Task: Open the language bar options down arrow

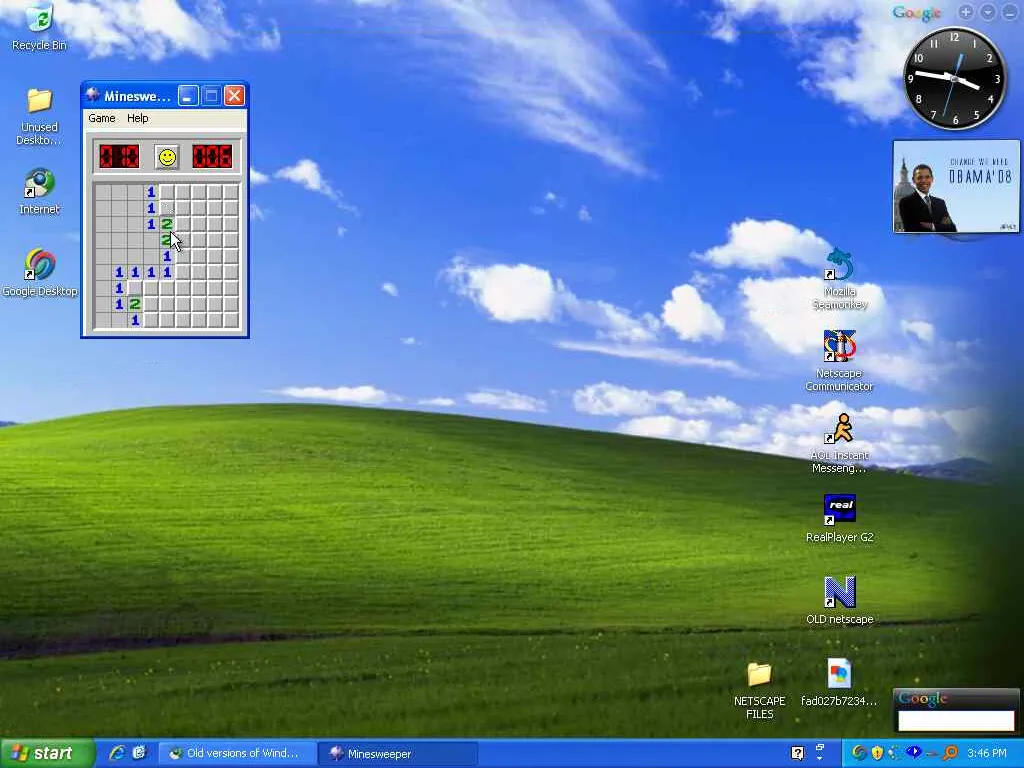Action: pyautogui.click(x=820, y=759)
